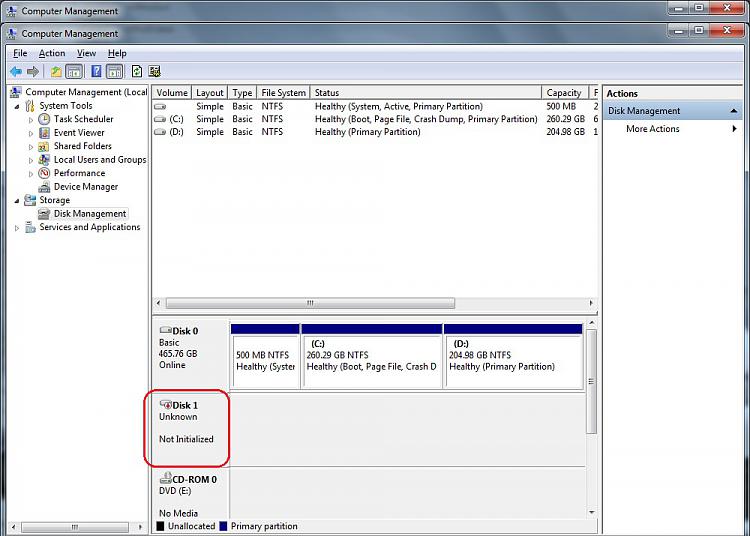Click the Disk 1 not-initialized warning icon
750x536 pixels.
click(165, 405)
